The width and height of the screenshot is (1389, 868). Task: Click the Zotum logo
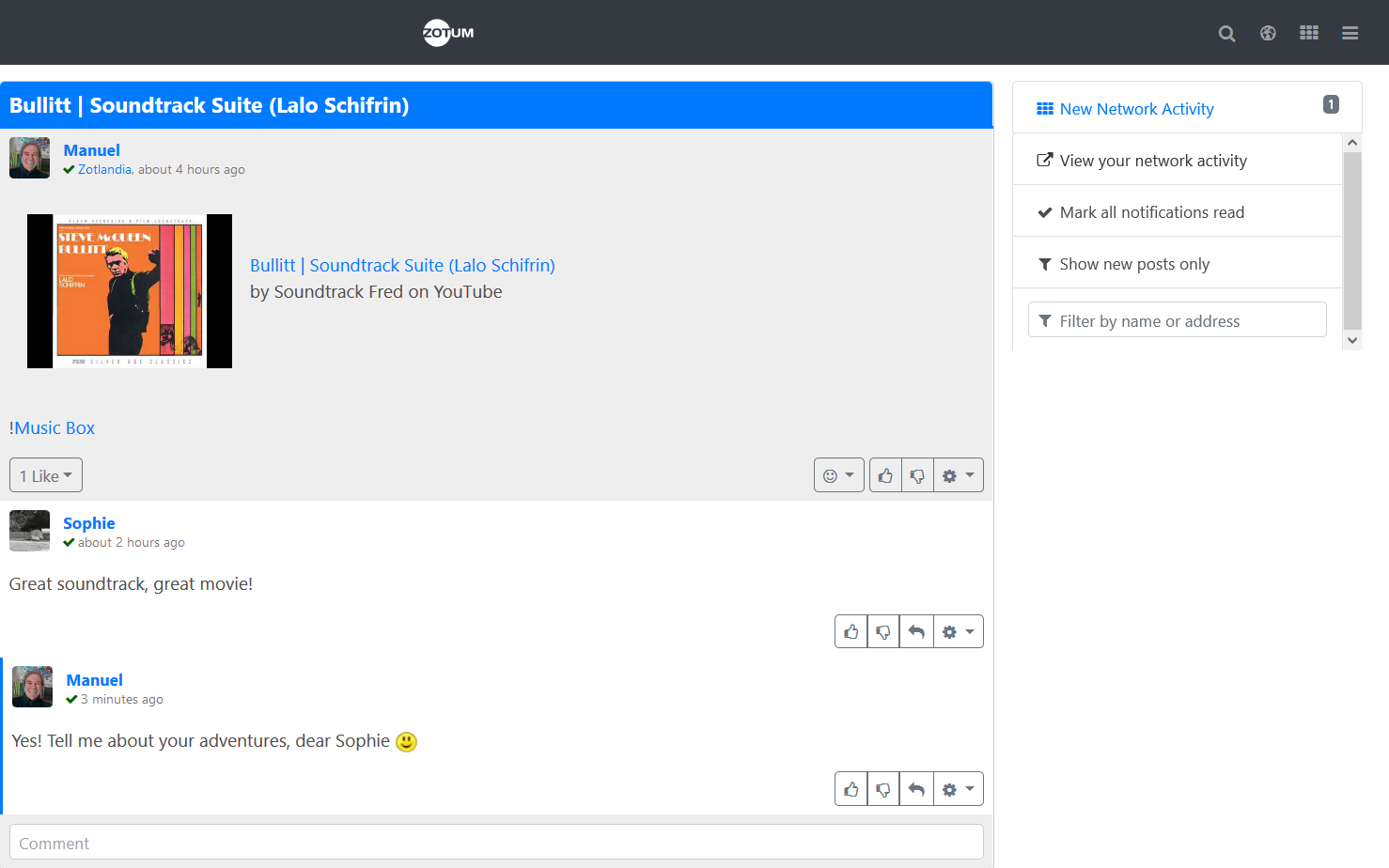click(x=448, y=33)
